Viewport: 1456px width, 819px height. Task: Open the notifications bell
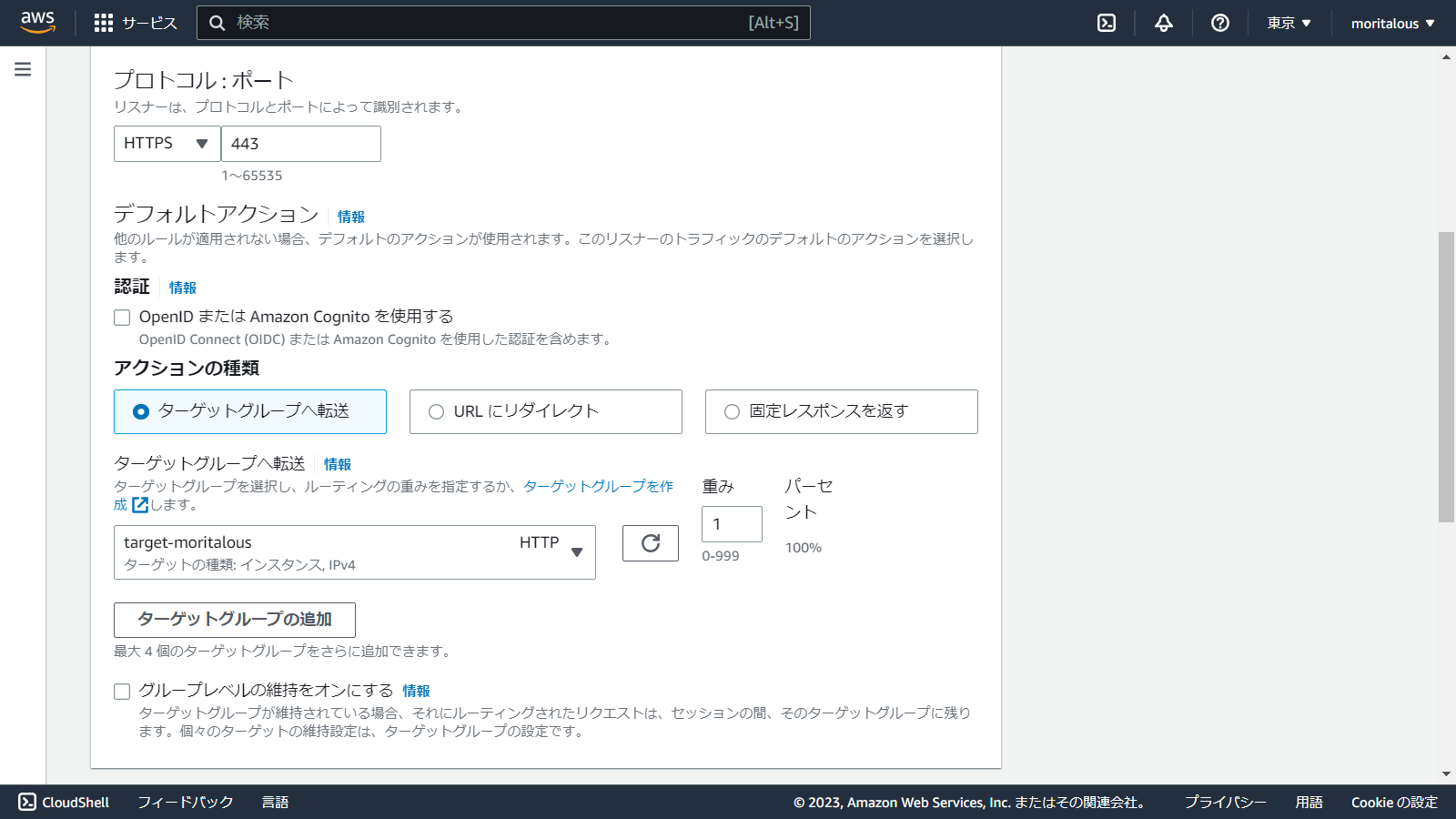tap(1163, 23)
